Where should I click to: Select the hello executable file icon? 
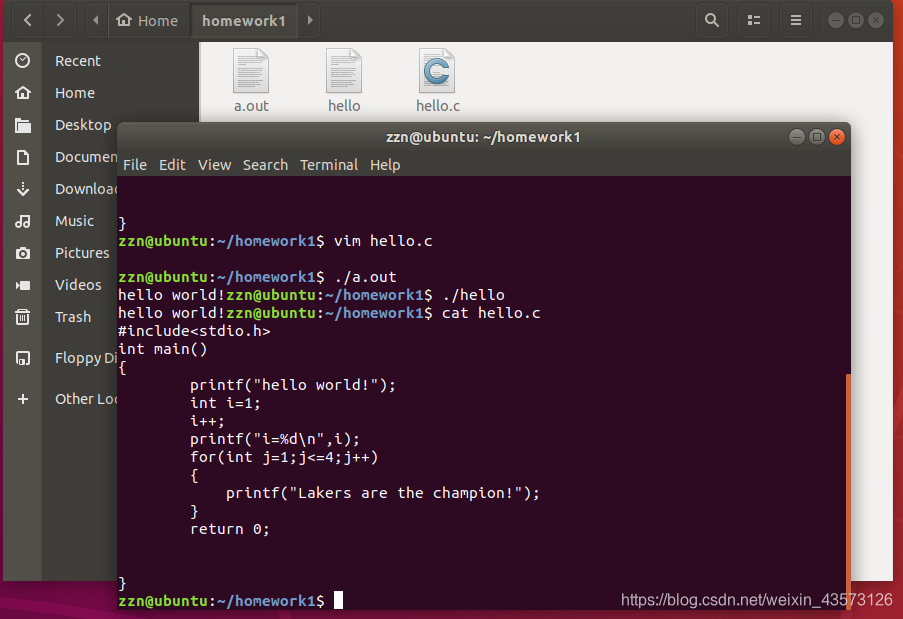(x=344, y=71)
